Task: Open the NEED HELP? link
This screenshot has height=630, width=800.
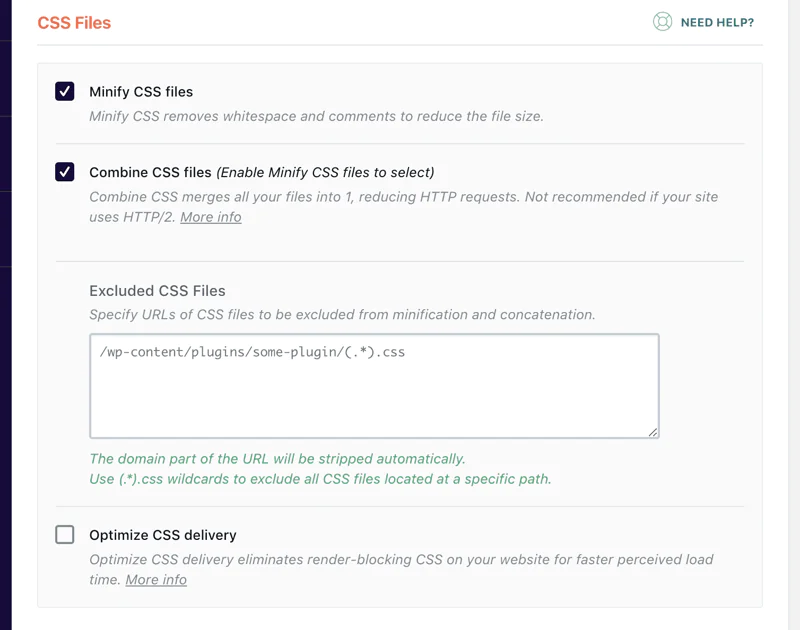Action: click(717, 22)
